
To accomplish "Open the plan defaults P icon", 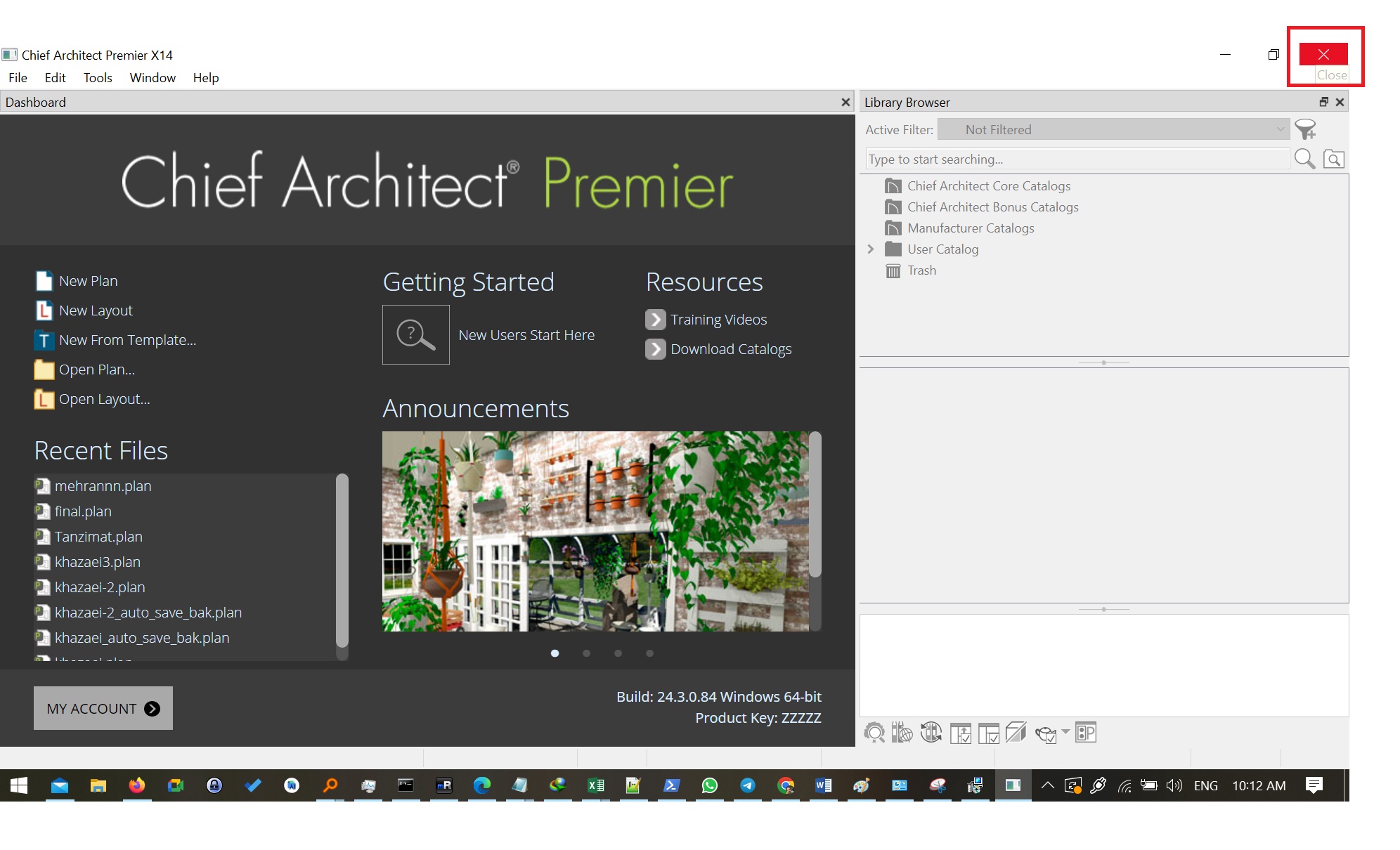I will tap(1085, 733).
